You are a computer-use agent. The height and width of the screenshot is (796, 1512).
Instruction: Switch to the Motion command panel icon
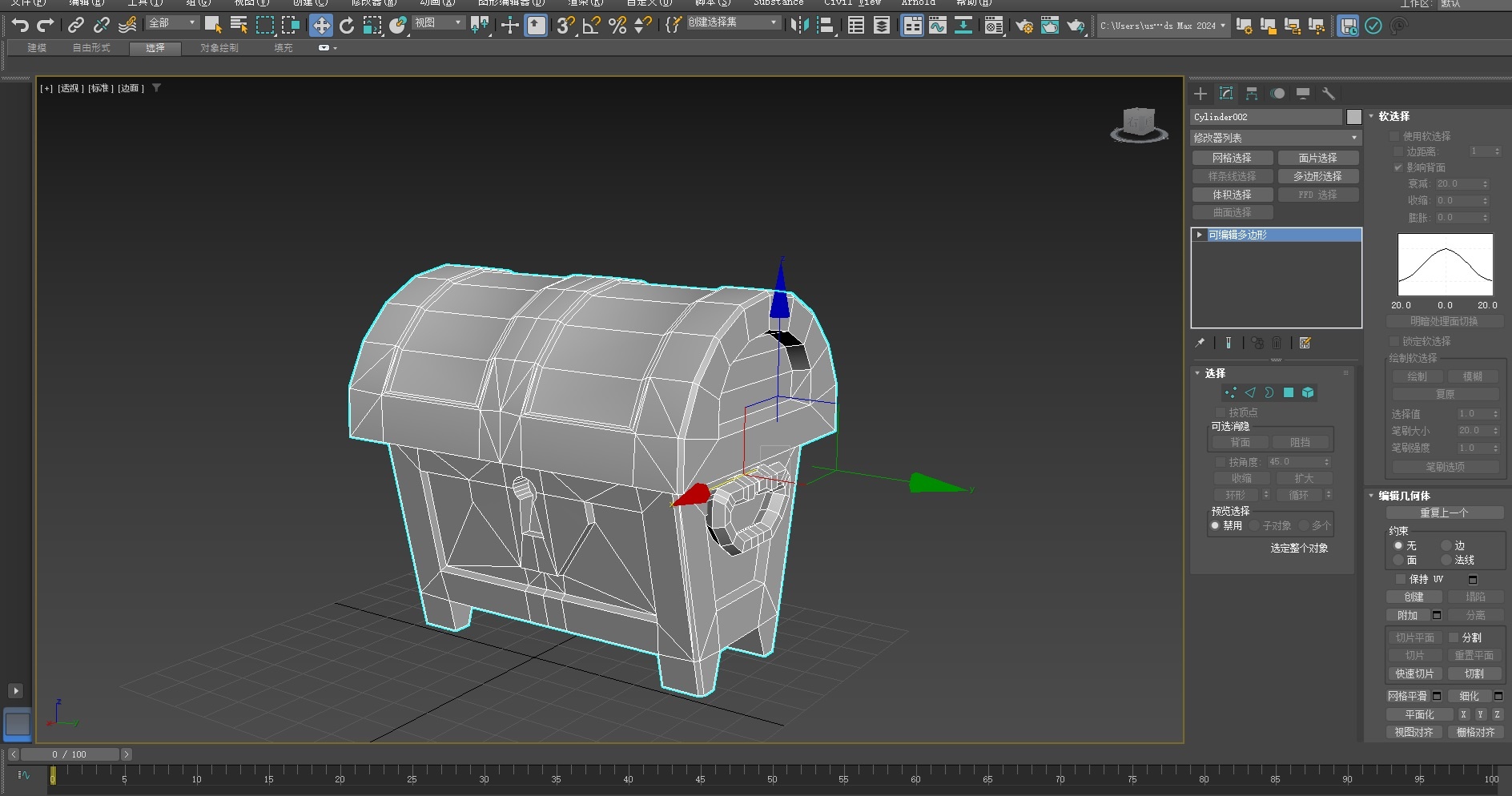(x=1277, y=94)
